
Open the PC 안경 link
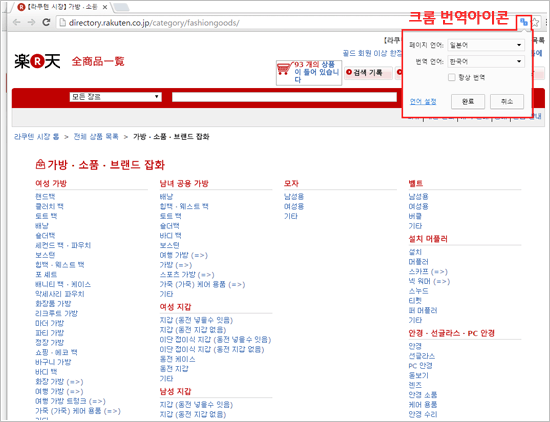(x=420, y=366)
